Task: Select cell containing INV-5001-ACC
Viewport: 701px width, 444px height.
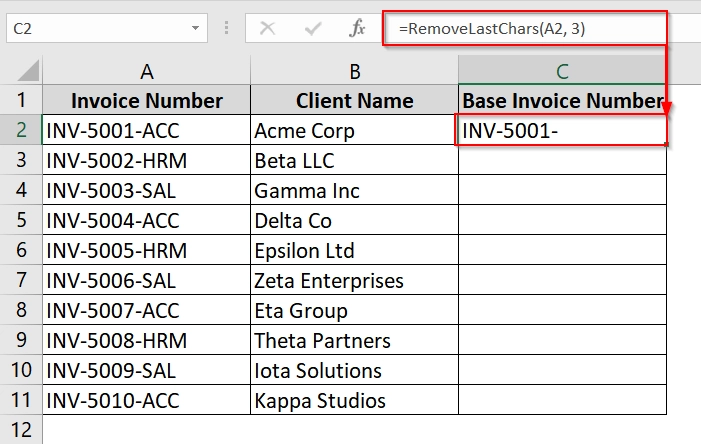Action: coord(147,130)
